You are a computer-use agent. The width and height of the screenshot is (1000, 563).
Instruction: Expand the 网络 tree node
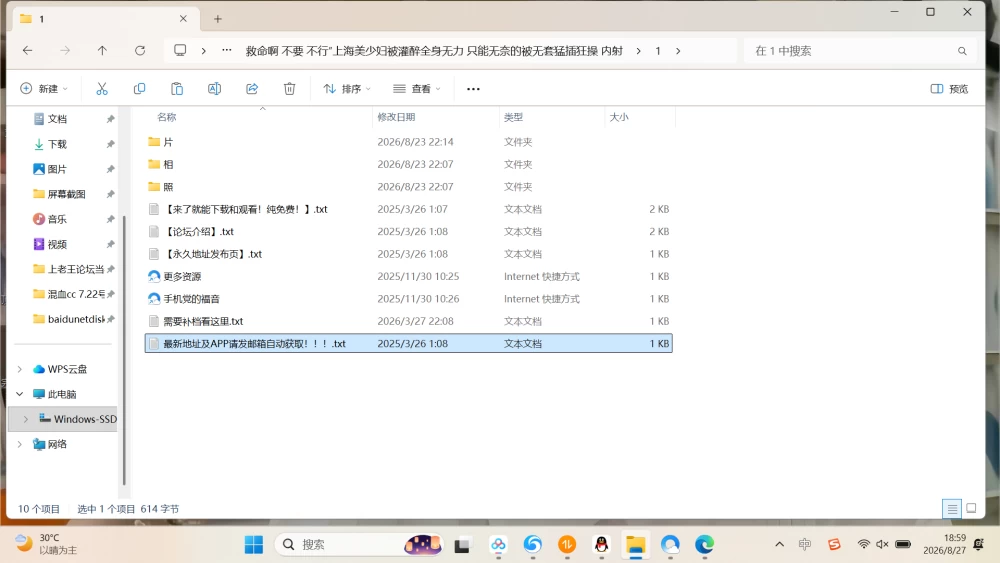20,444
